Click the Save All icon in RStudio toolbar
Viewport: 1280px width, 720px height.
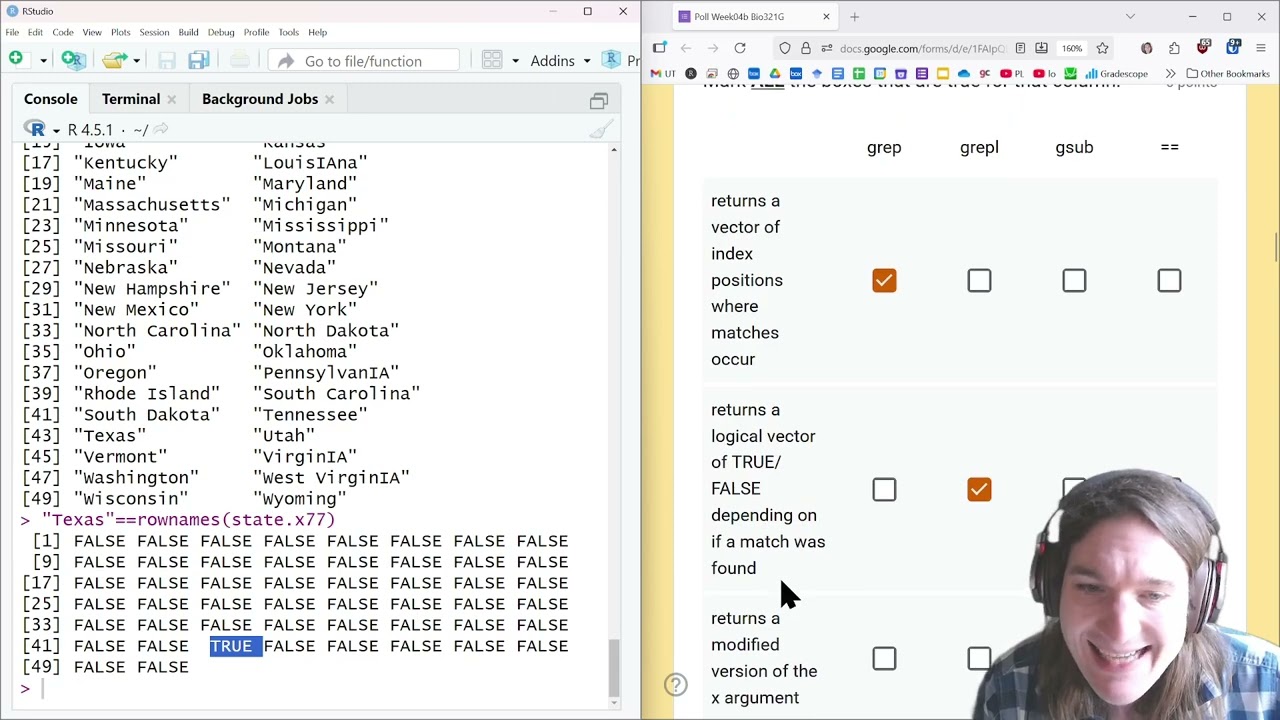coord(199,61)
